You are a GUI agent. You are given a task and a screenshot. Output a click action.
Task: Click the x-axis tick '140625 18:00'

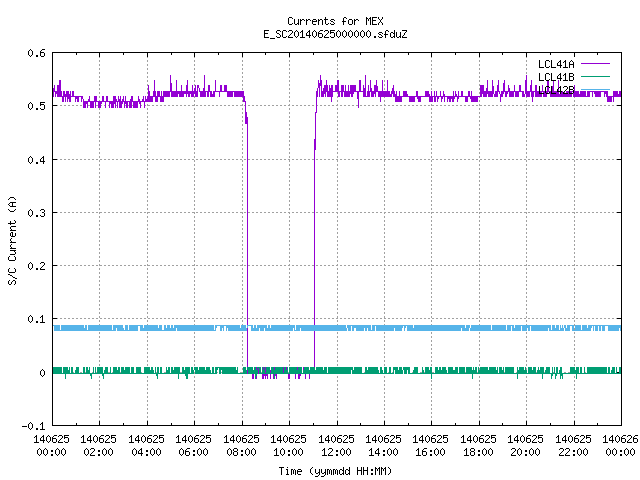point(478,445)
